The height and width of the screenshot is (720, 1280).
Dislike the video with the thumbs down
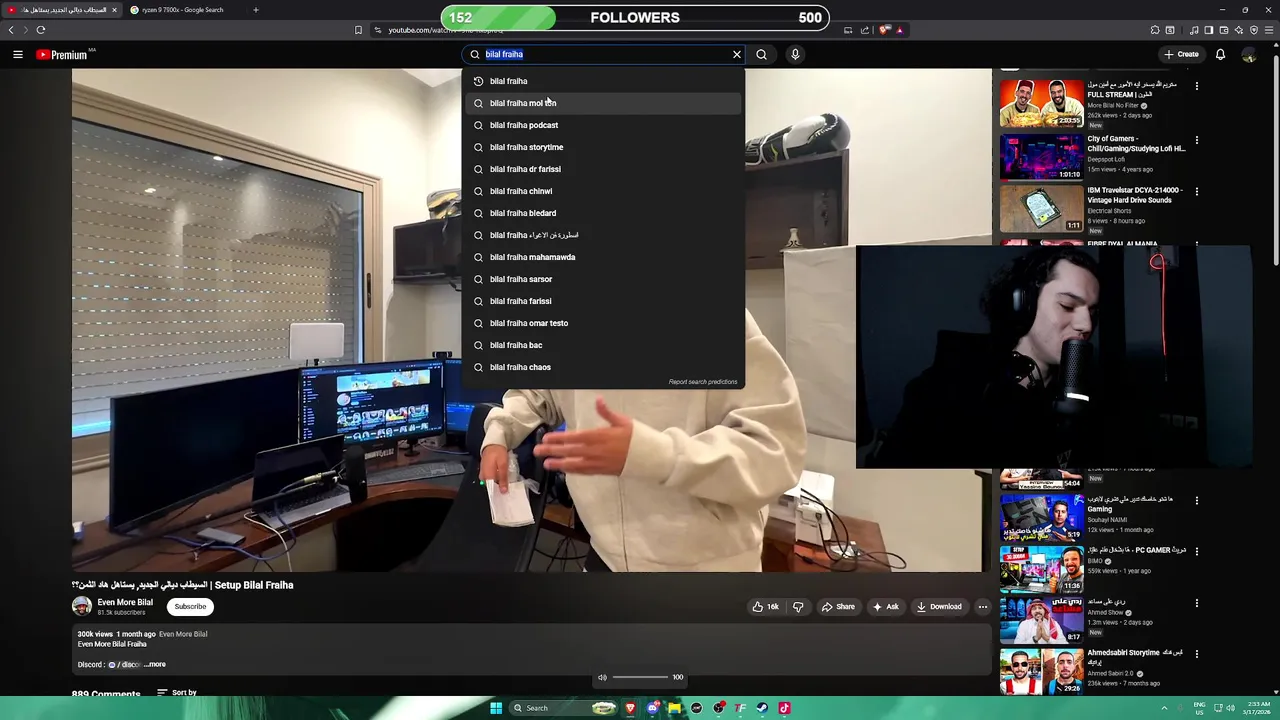(798, 606)
